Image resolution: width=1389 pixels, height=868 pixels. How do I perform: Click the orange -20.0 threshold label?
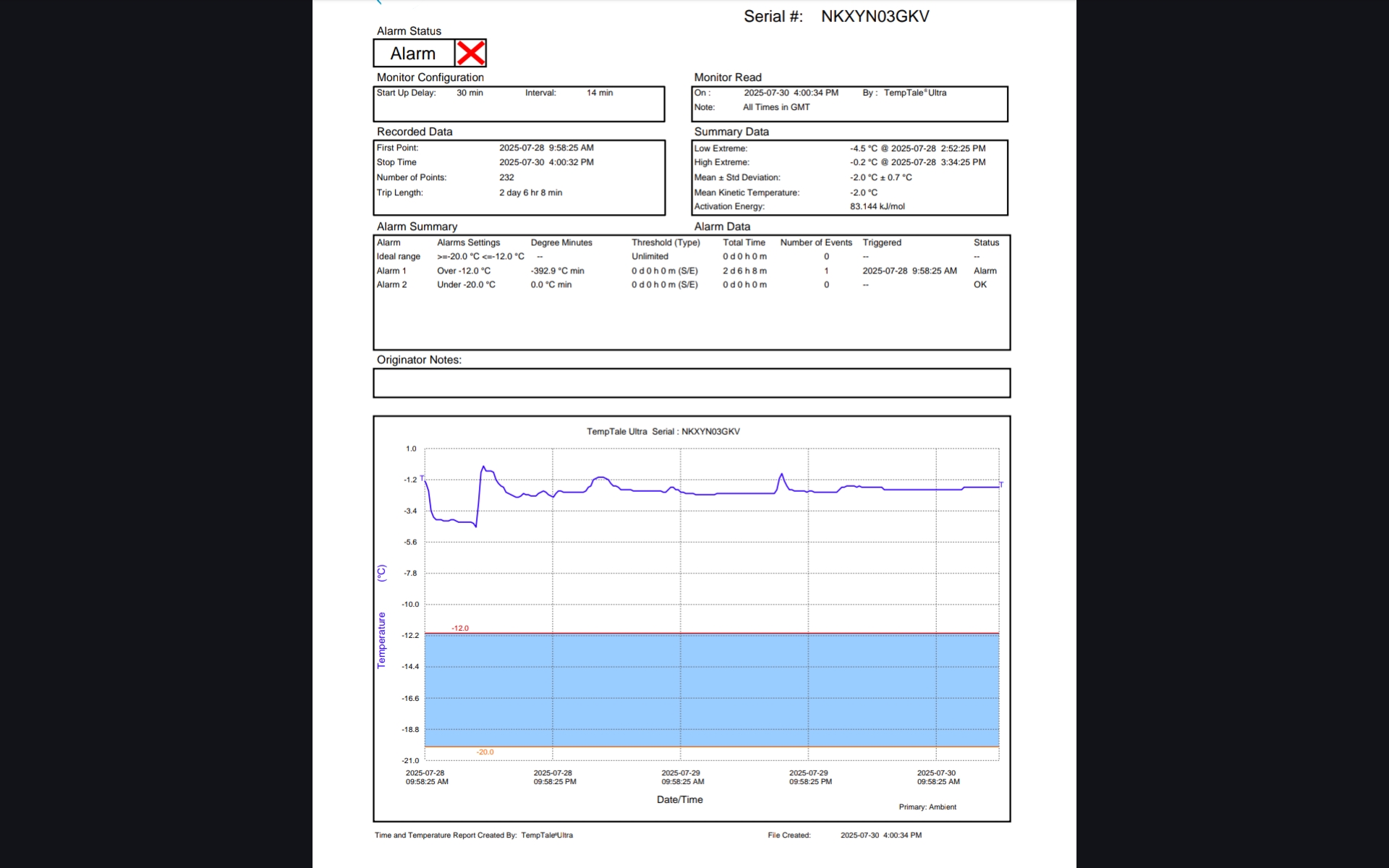click(485, 752)
